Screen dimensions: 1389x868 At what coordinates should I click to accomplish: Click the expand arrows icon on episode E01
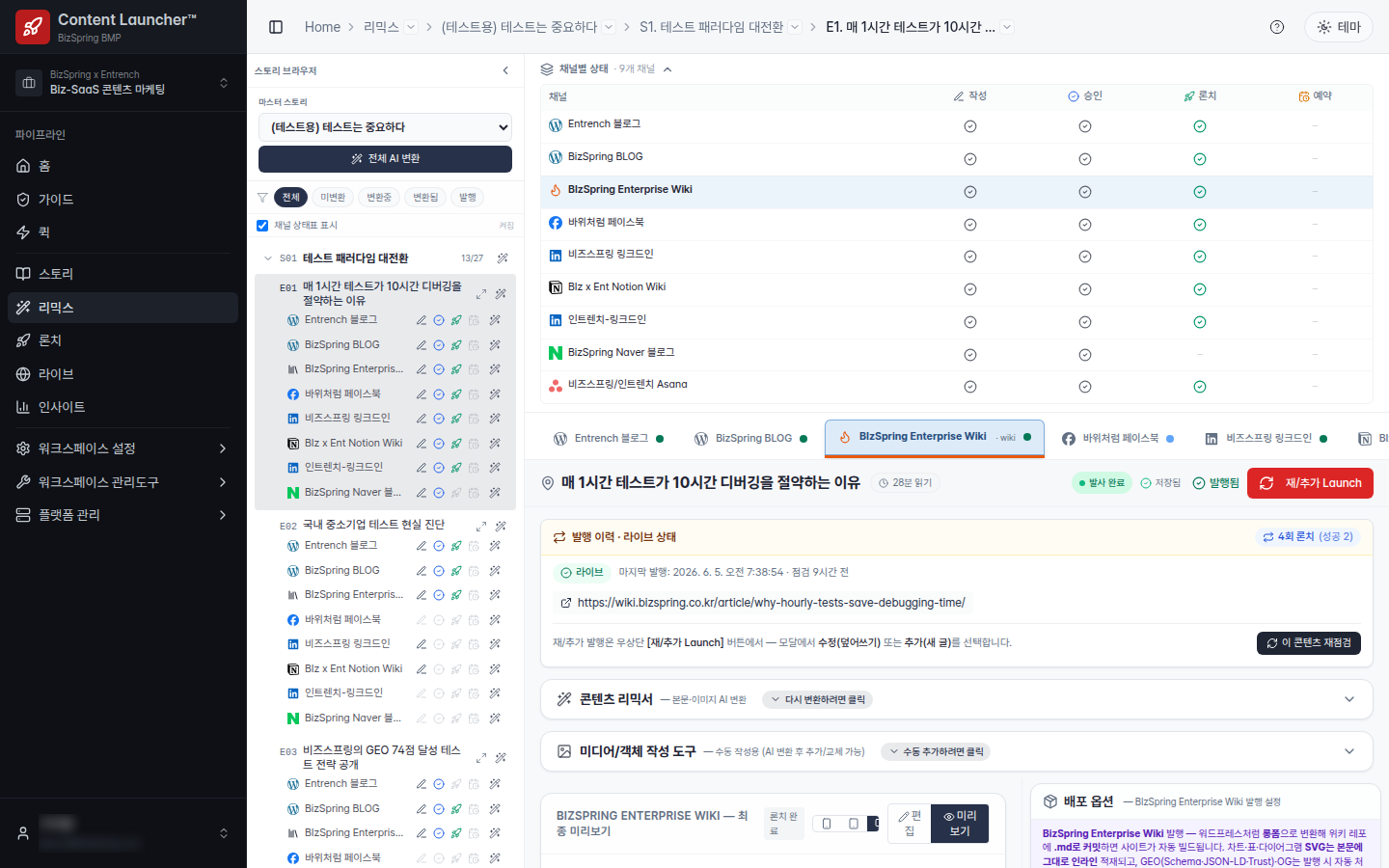click(481, 293)
